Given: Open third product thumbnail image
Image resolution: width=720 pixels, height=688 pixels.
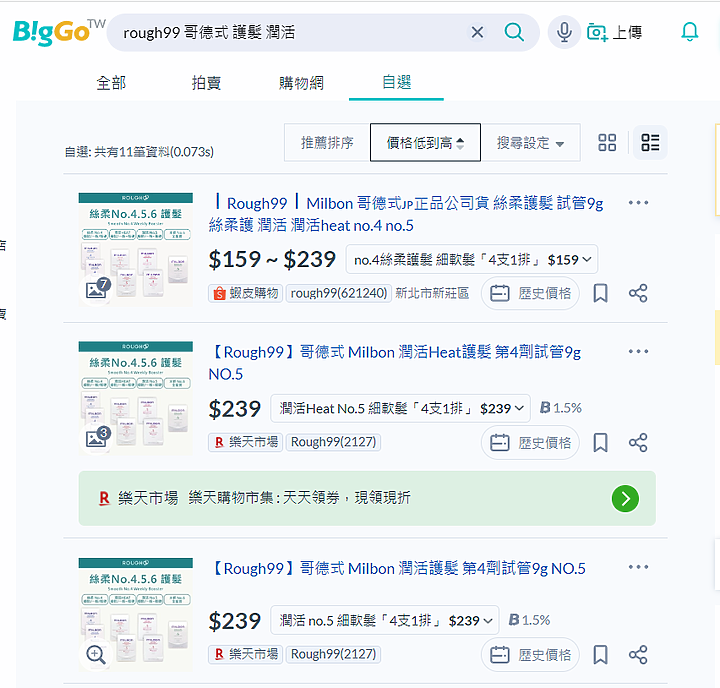Looking at the screenshot, I should [x=135, y=615].
